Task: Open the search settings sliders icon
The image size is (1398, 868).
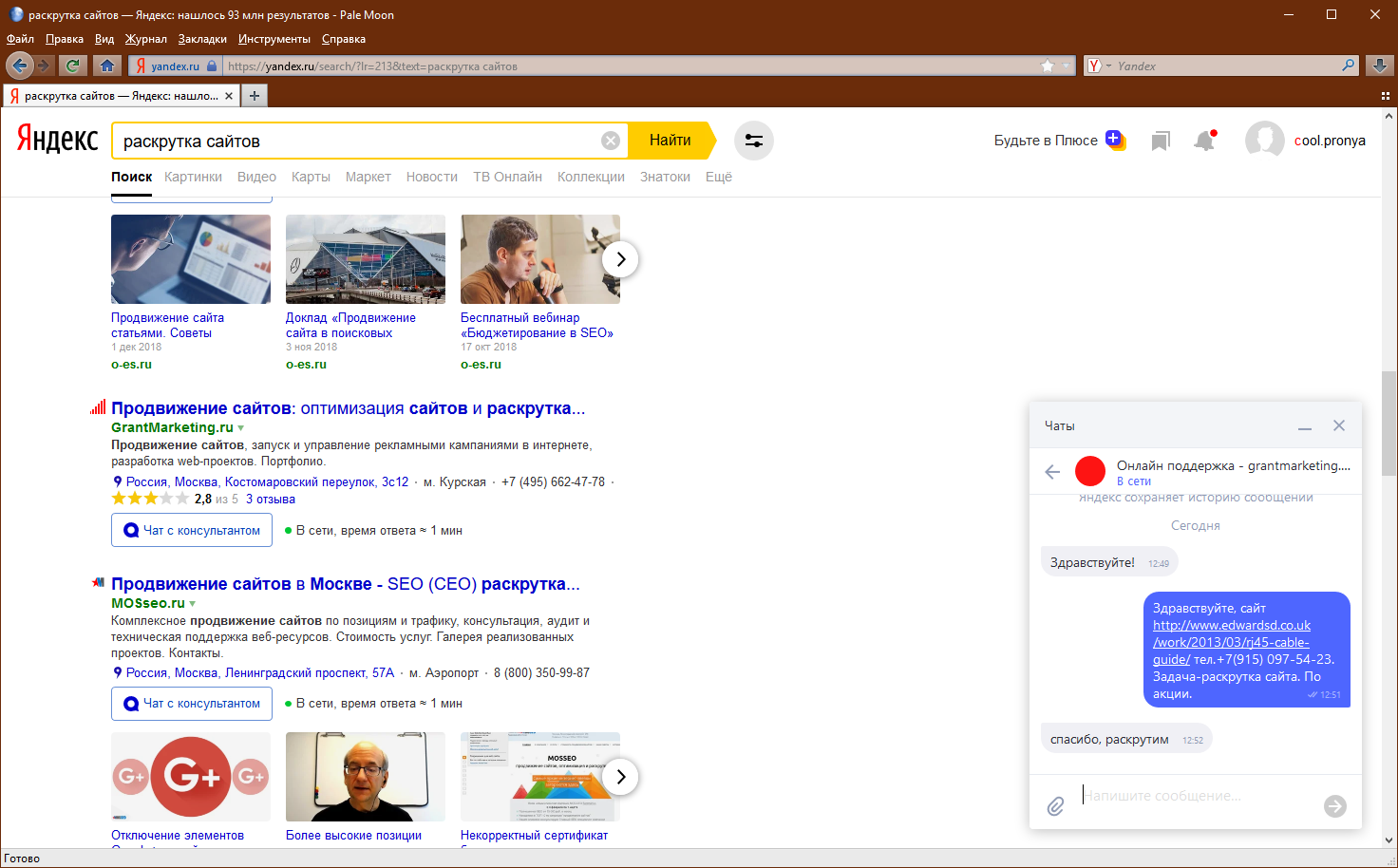Action: [x=754, y=141]
